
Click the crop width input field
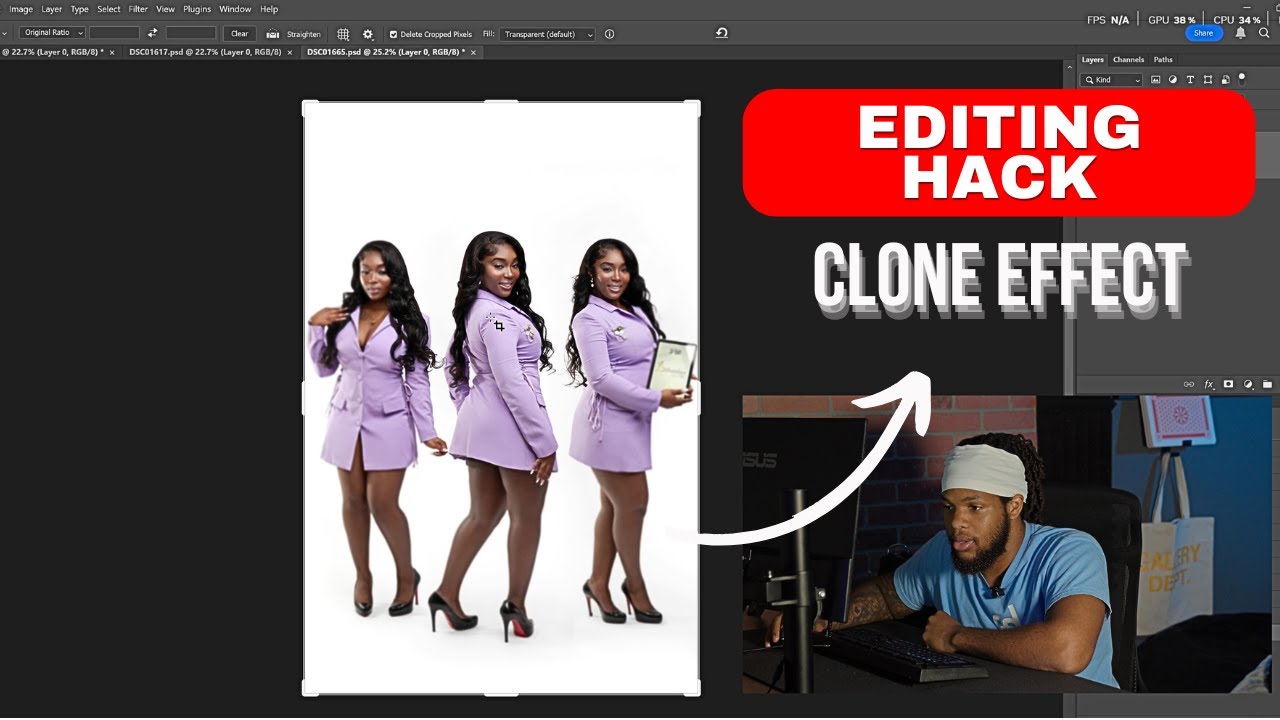click(114, 33)
